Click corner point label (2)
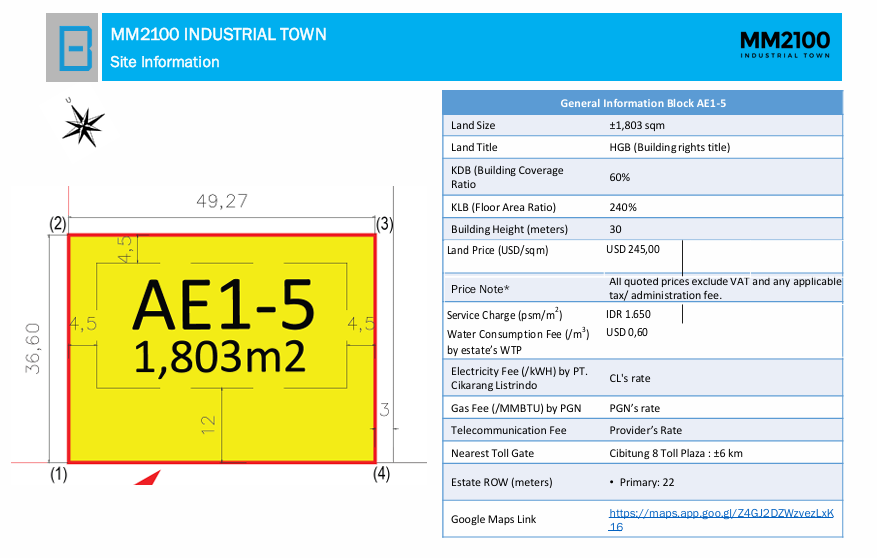This screenshot has width=877, height=558. pyautogui.click(x=58, y=224)
